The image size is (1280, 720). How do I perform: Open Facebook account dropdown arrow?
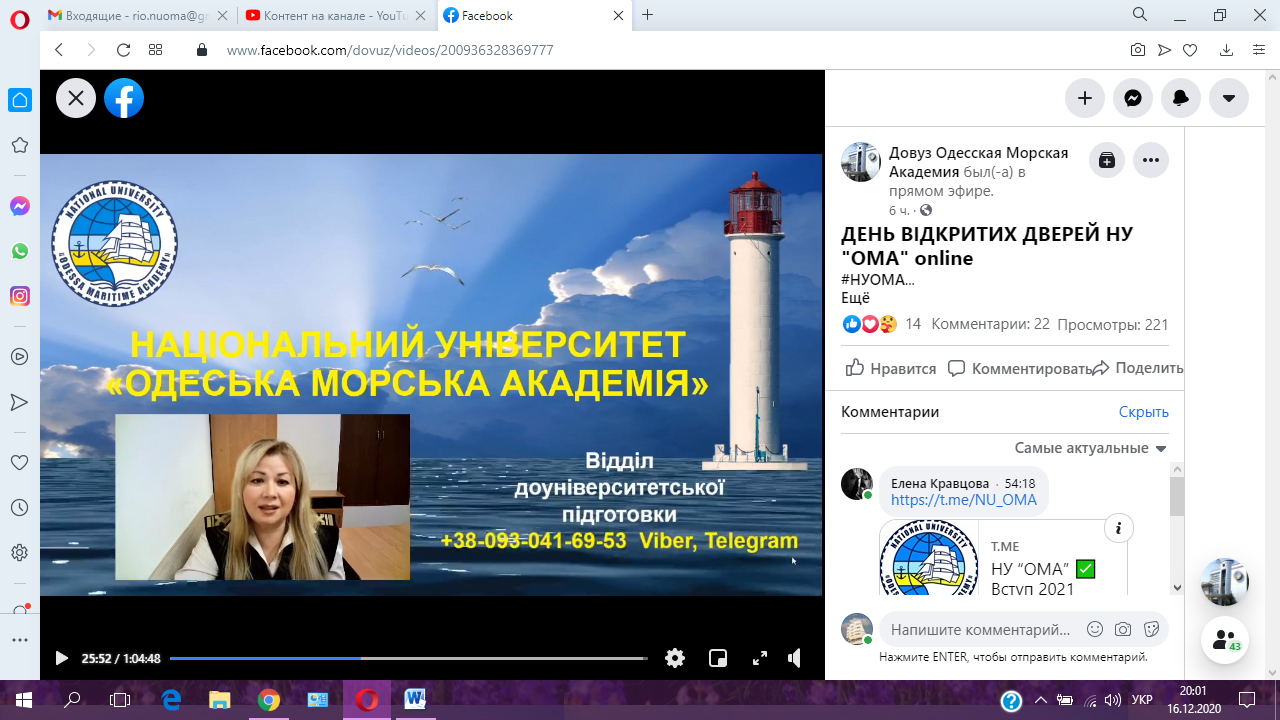(x=1229, y=98)
